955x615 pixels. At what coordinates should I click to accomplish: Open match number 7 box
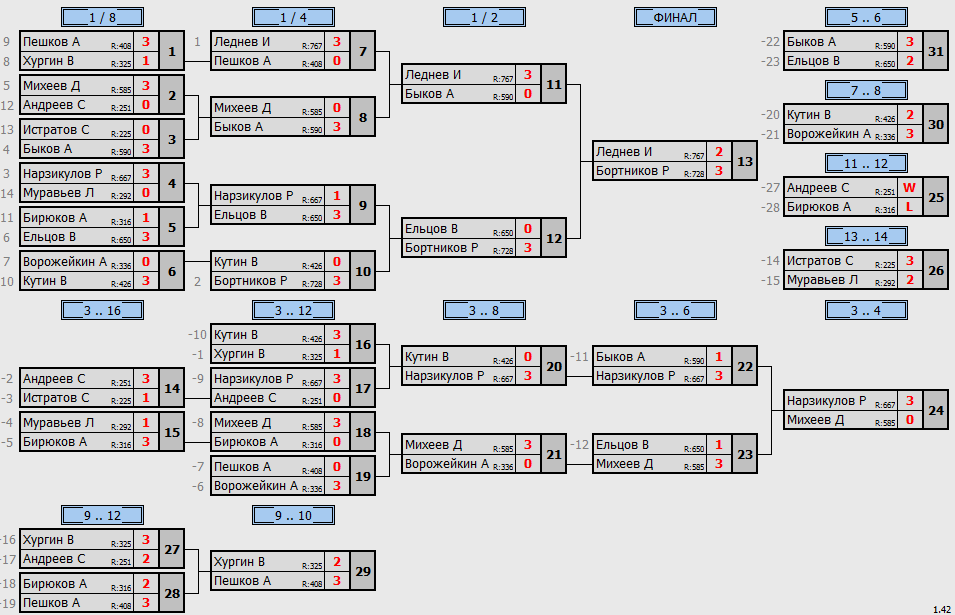(x=363, y=51)
